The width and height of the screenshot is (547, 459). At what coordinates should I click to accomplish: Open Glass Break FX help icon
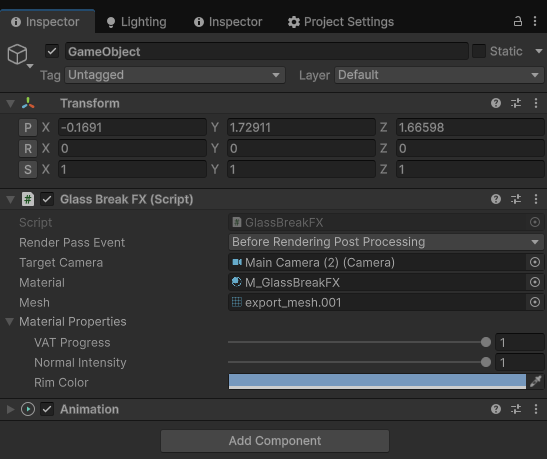click(x=496, y=199)
